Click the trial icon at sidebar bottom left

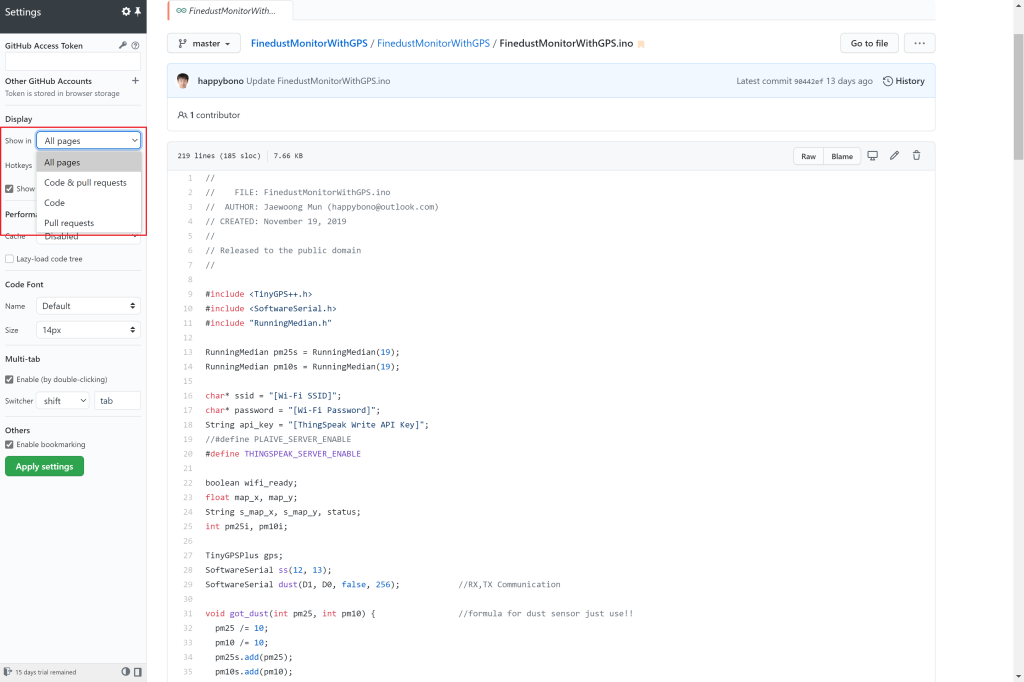pyautogui.click(x=8, y=672)
